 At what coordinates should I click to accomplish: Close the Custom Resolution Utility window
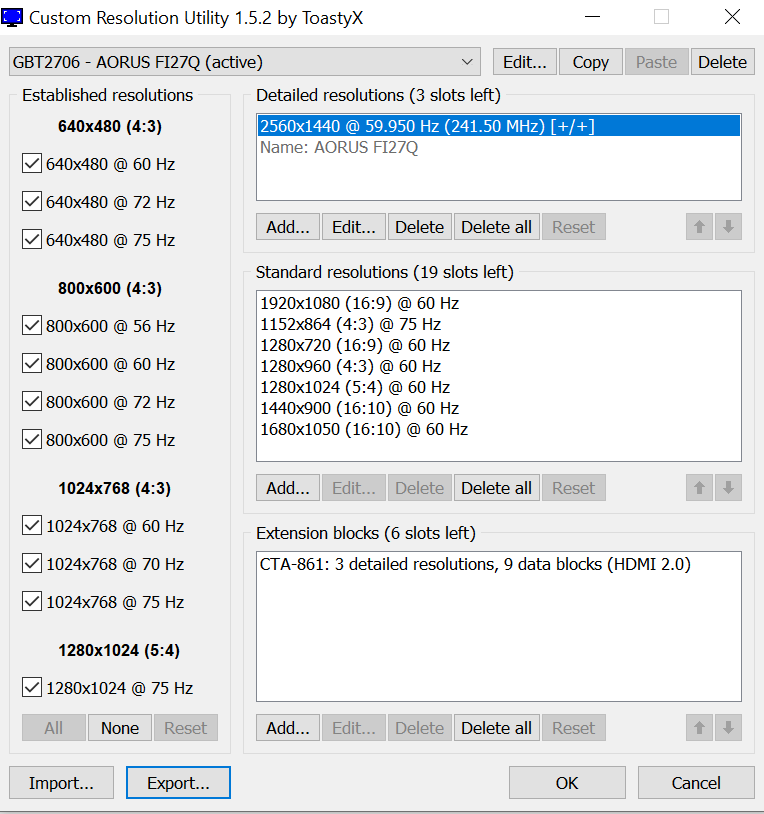[x=732, y=17]
